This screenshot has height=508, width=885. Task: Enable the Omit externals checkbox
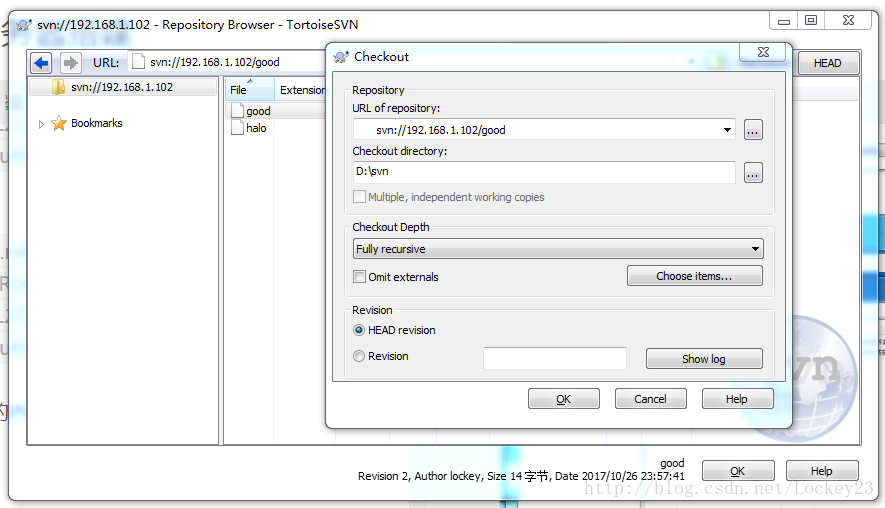[x=359, y=277]
